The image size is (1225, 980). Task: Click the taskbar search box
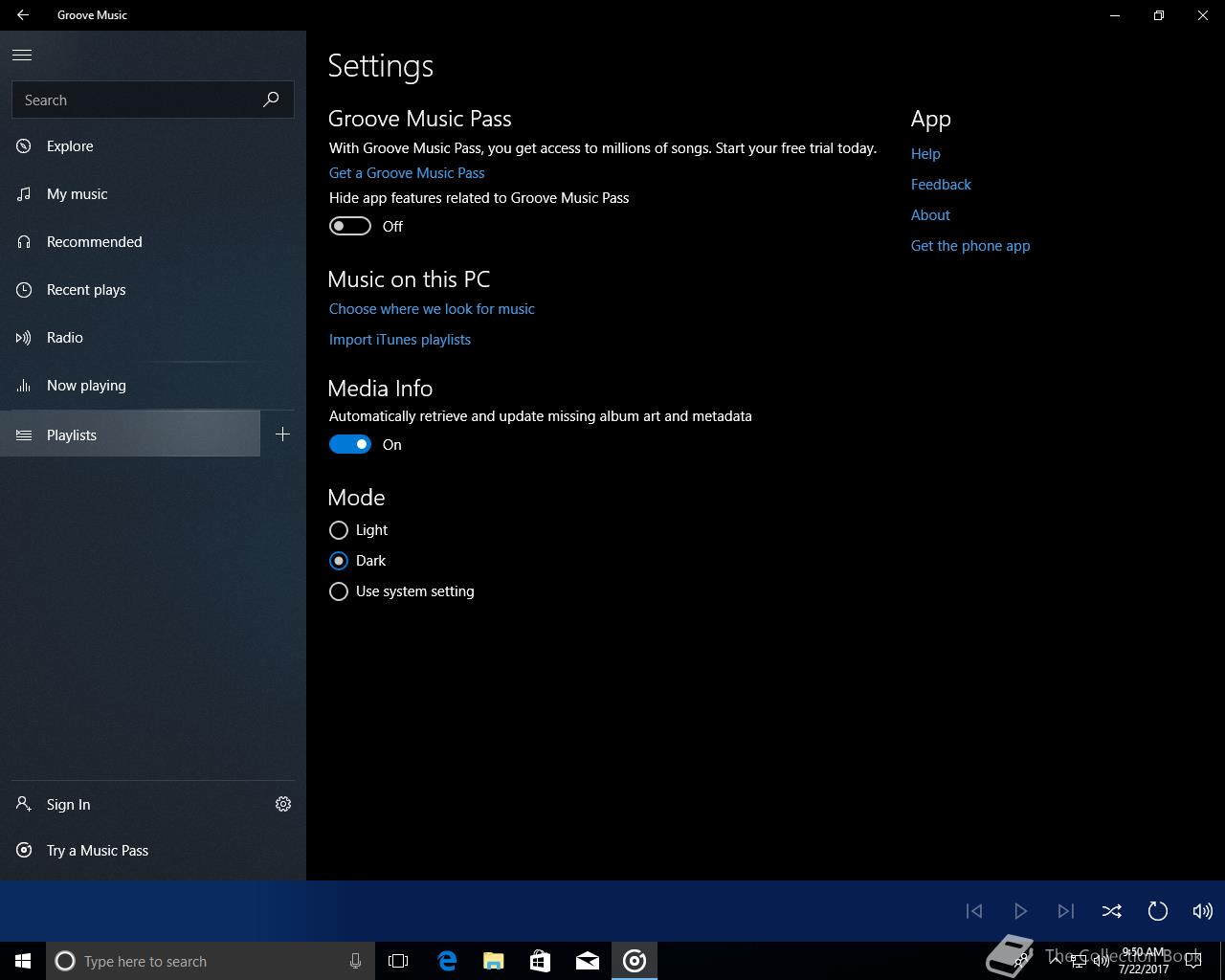(x=211, y=961)
